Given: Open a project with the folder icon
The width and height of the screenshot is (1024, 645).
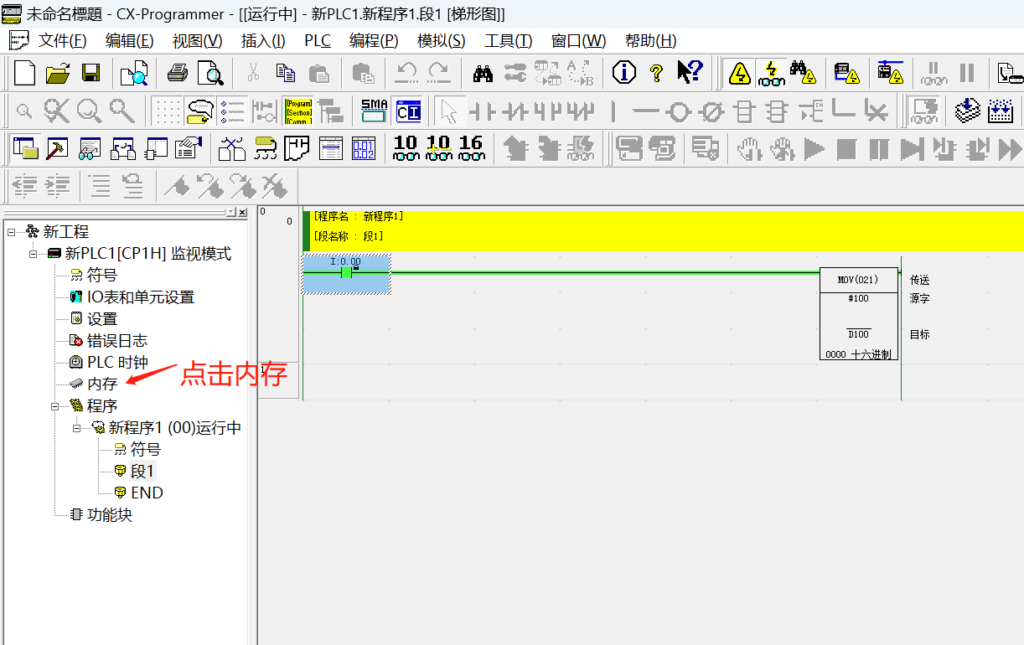Looking at the screenshot, I should 58,73.
